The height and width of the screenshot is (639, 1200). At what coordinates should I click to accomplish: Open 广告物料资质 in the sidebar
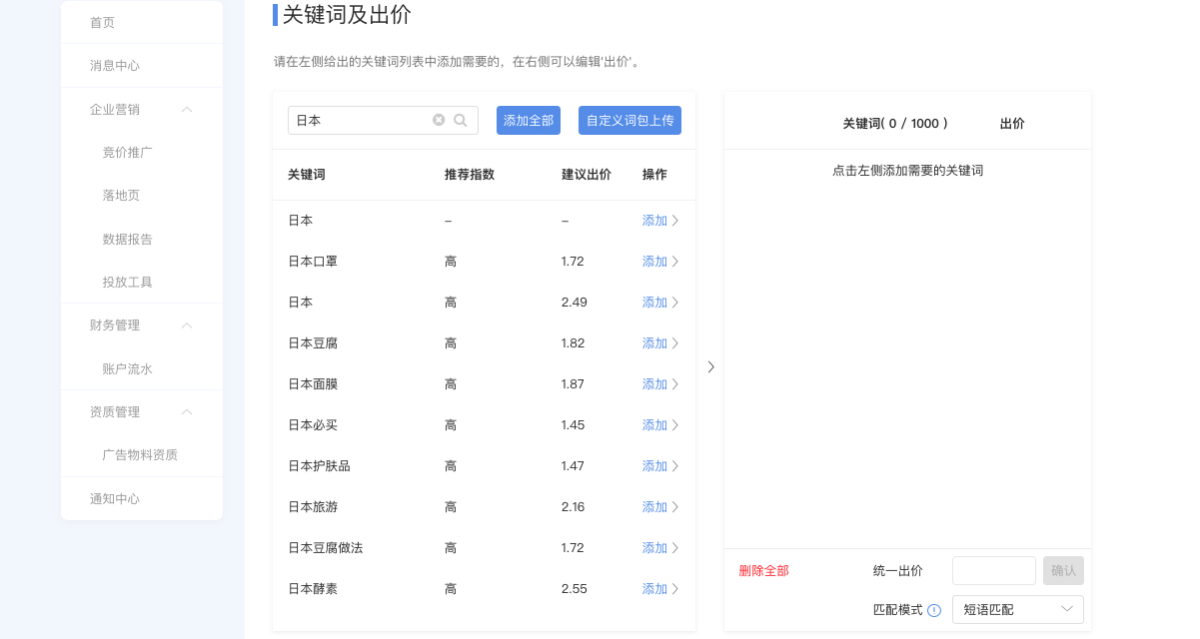point(140,455)
